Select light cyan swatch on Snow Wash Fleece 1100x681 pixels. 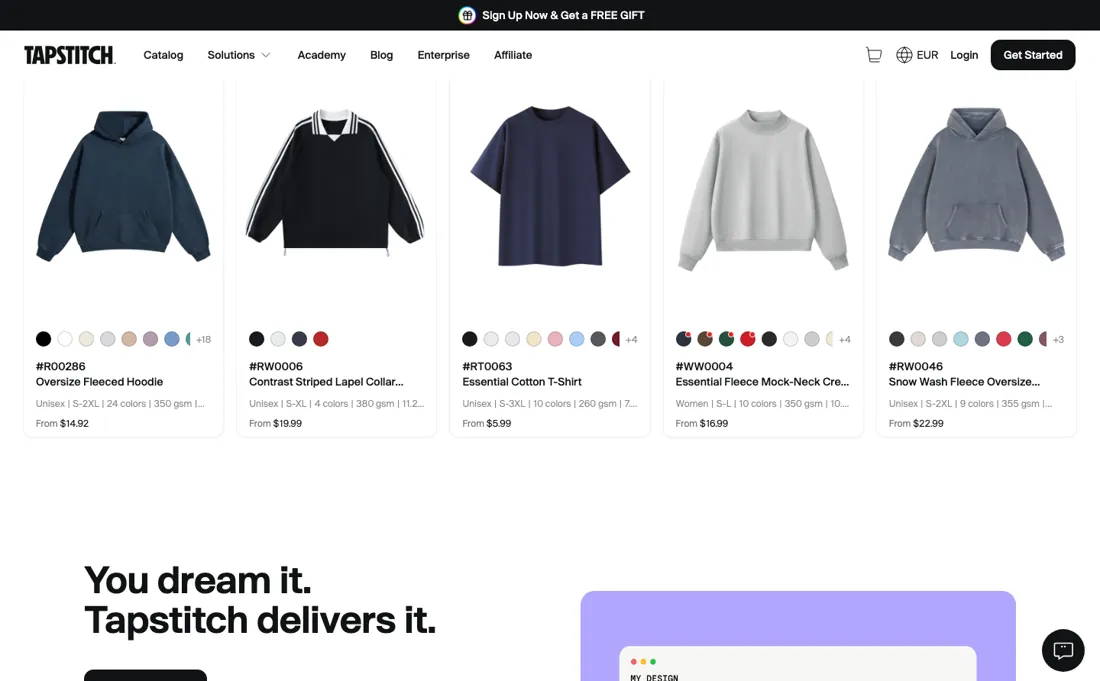click(x=961, y=339)
